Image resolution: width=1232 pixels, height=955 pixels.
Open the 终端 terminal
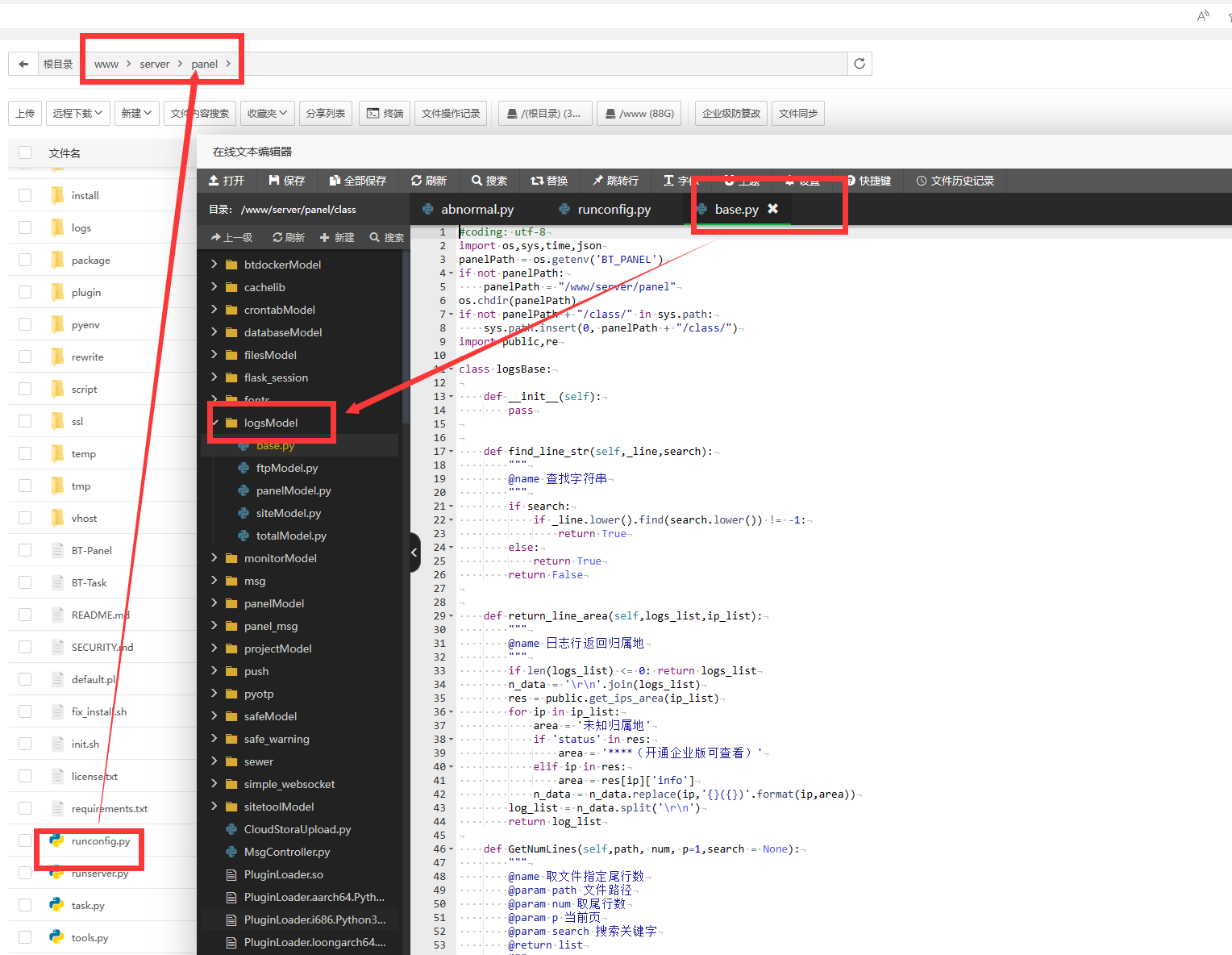385,113
